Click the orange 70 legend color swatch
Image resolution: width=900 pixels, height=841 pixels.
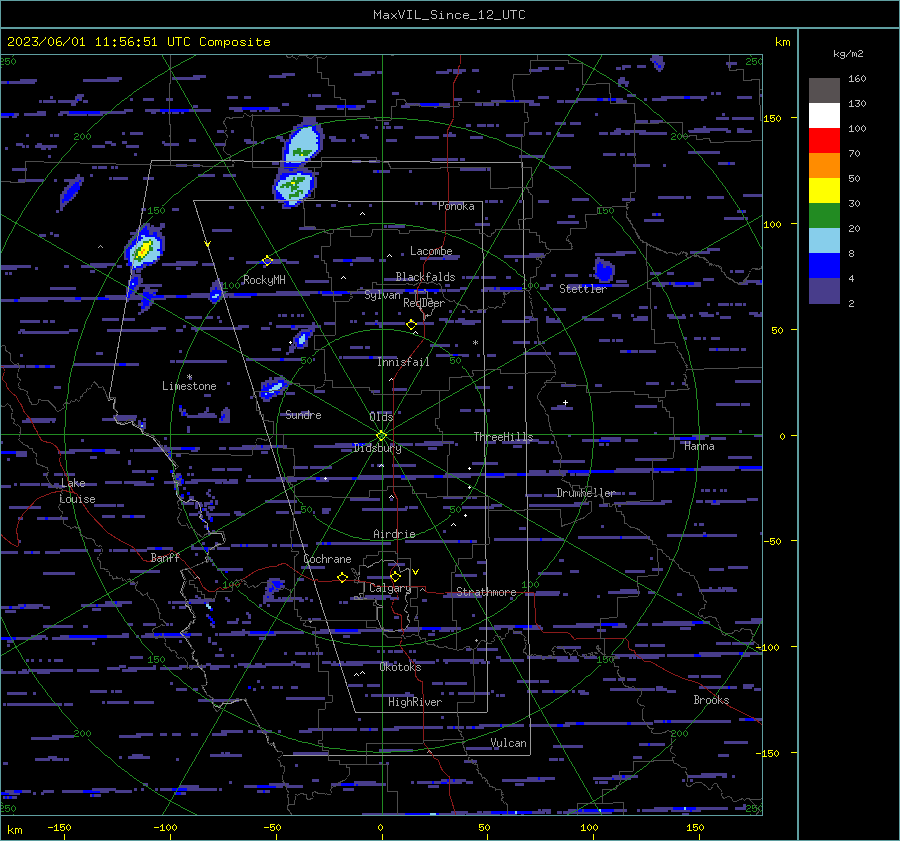click(x=824, y=165)
